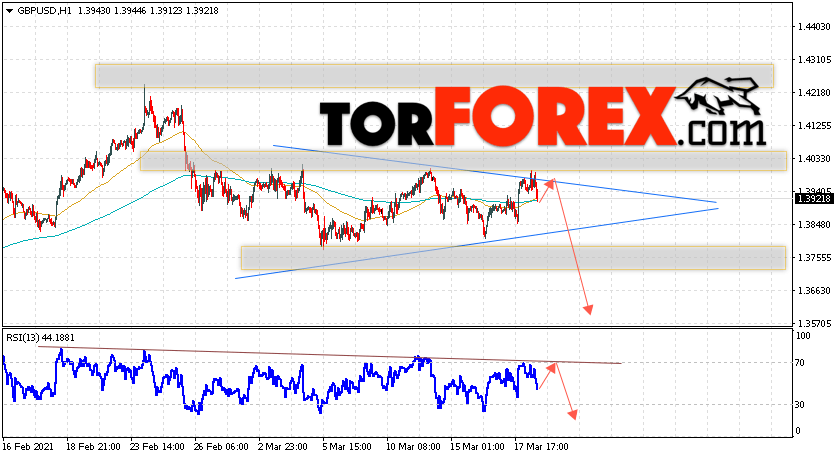
Task: Select the GBPUSD,H1 chart title
Action: click(x=44, y=11)
